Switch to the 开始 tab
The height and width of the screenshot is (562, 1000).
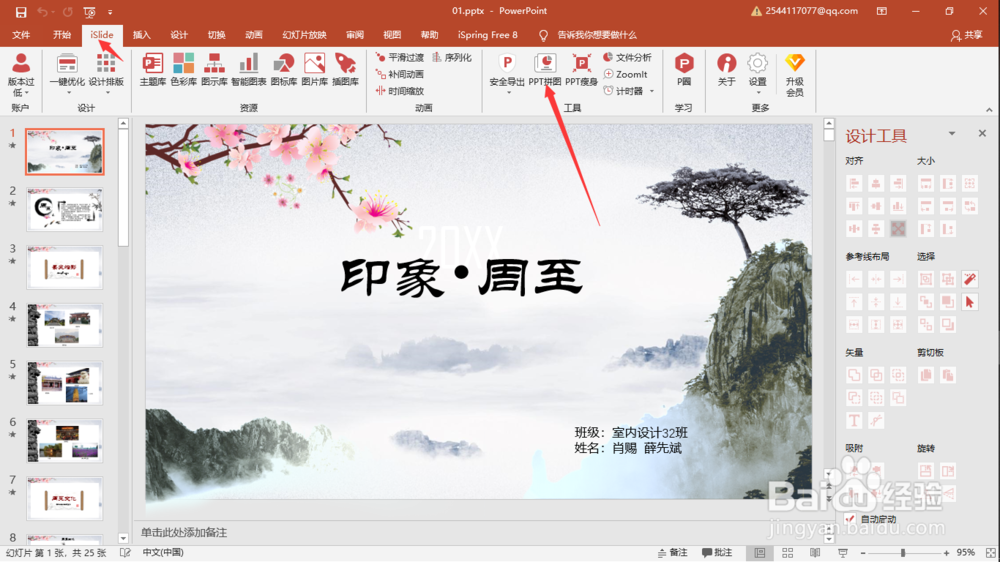(x=62, y=35)
